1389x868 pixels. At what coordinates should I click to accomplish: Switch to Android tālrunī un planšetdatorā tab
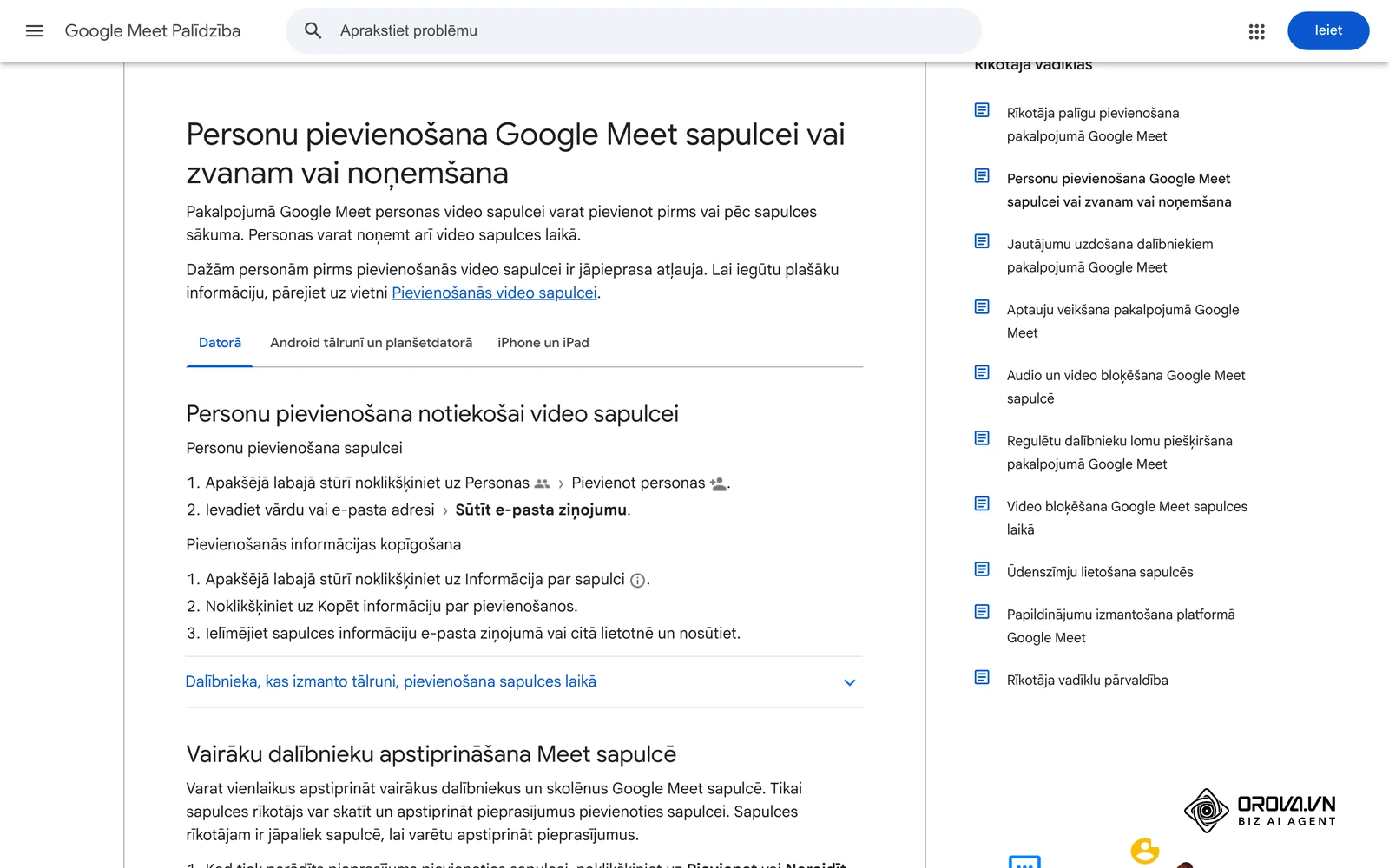point(371,343)
